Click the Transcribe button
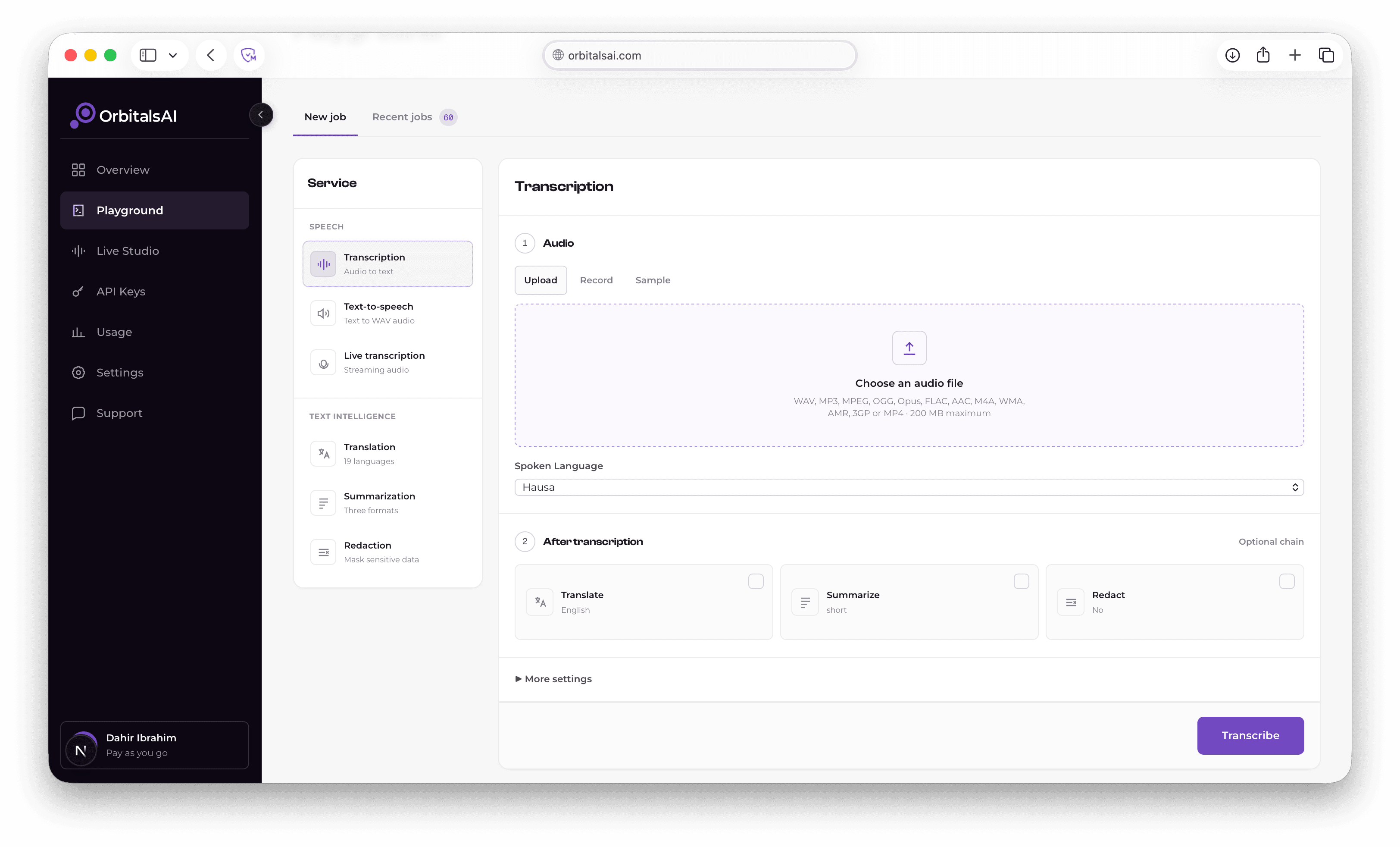 tap(1250, 736)
